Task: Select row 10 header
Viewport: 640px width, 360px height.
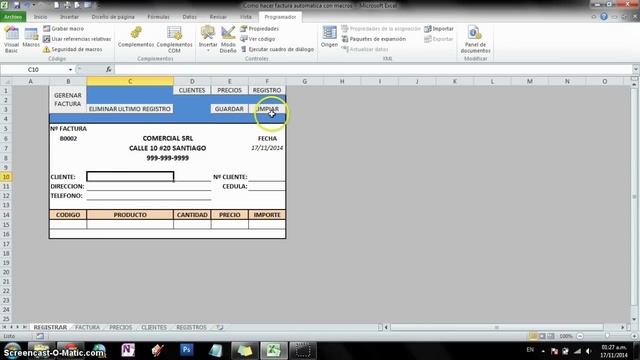Action: [6, 176]
